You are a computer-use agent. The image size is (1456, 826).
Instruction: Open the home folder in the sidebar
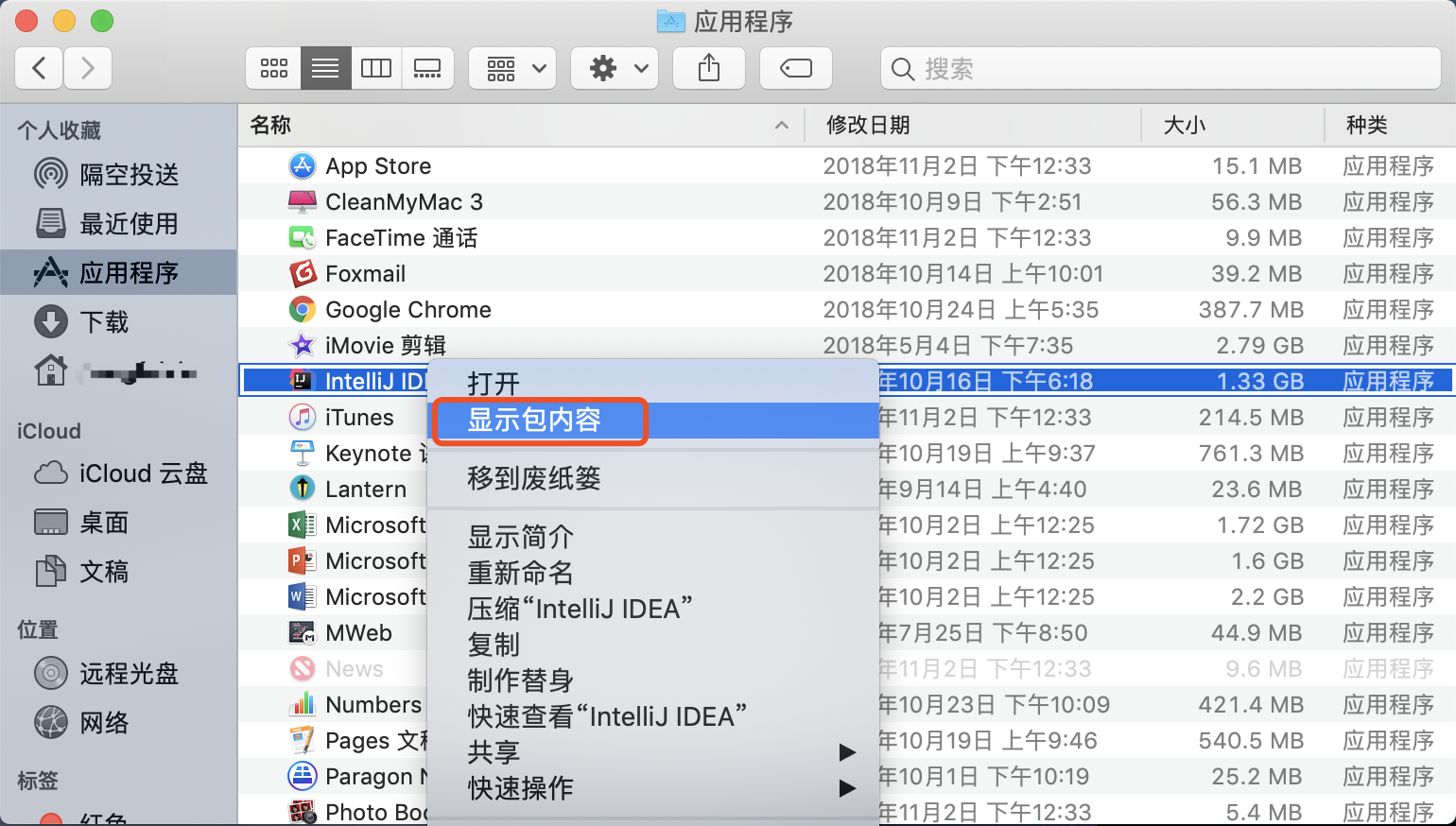tap(118, 371)
